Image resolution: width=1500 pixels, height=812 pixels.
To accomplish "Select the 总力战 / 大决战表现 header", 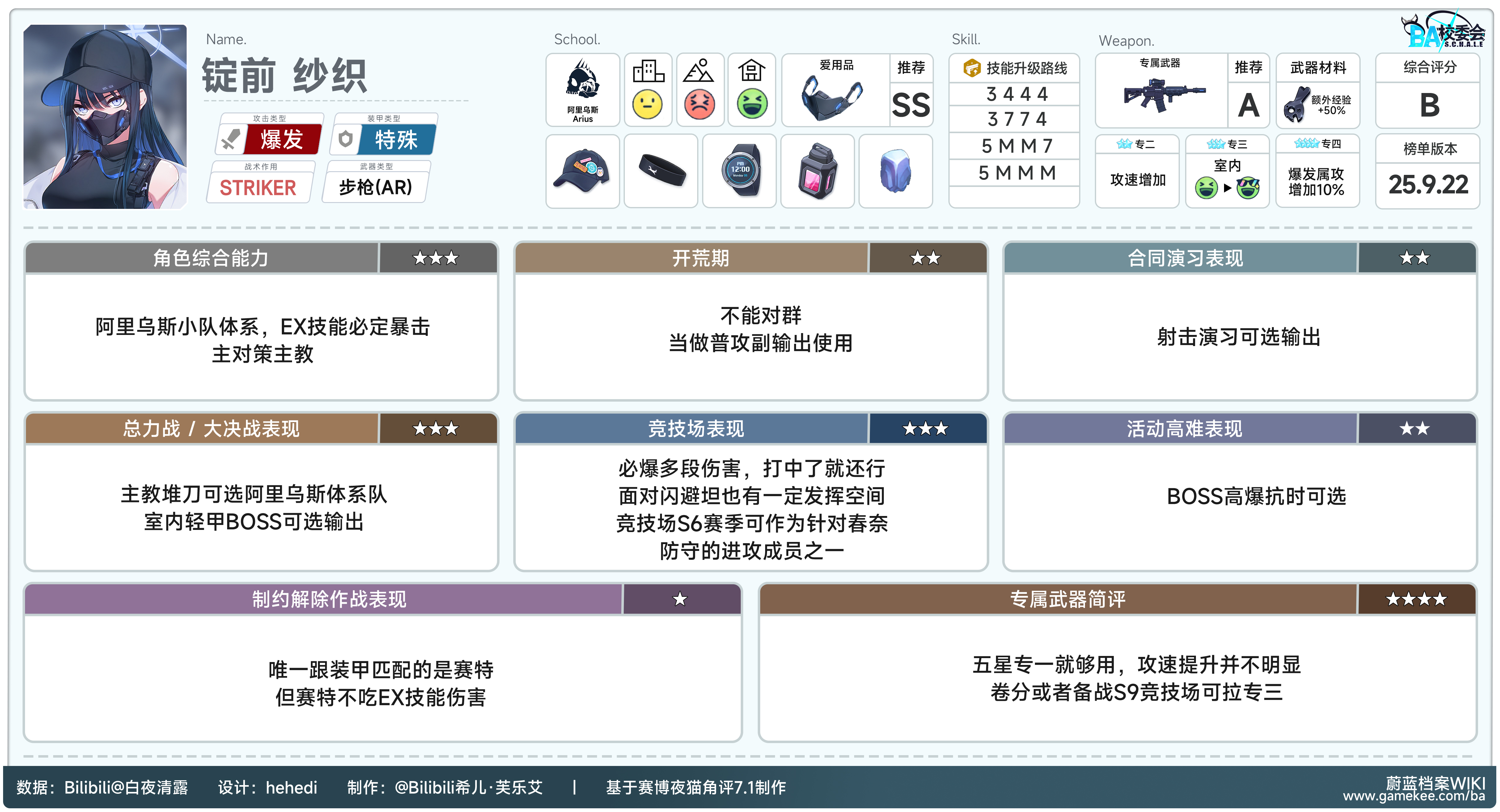I will 210,429.
